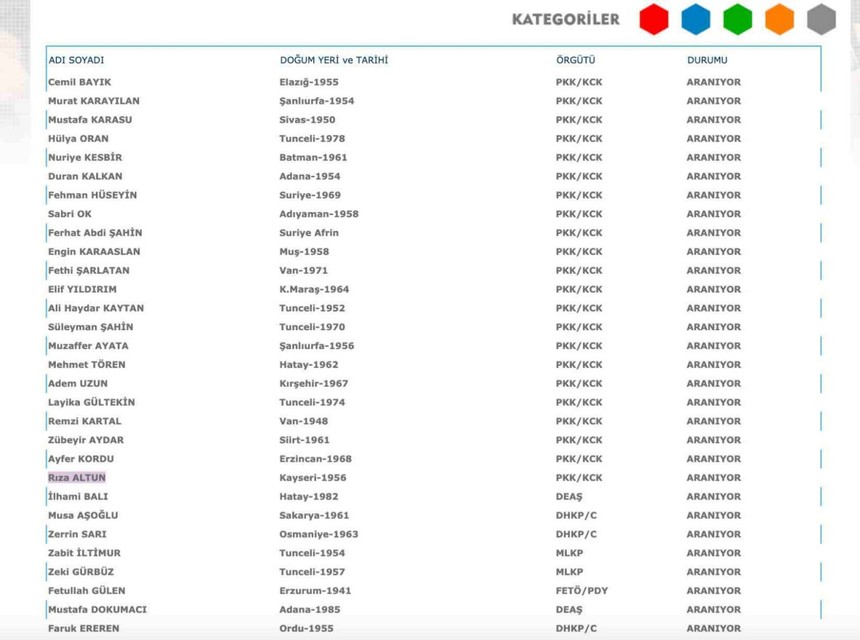
Task: Click the Kayseri-1956 birthplace cell
Action: 313,478
